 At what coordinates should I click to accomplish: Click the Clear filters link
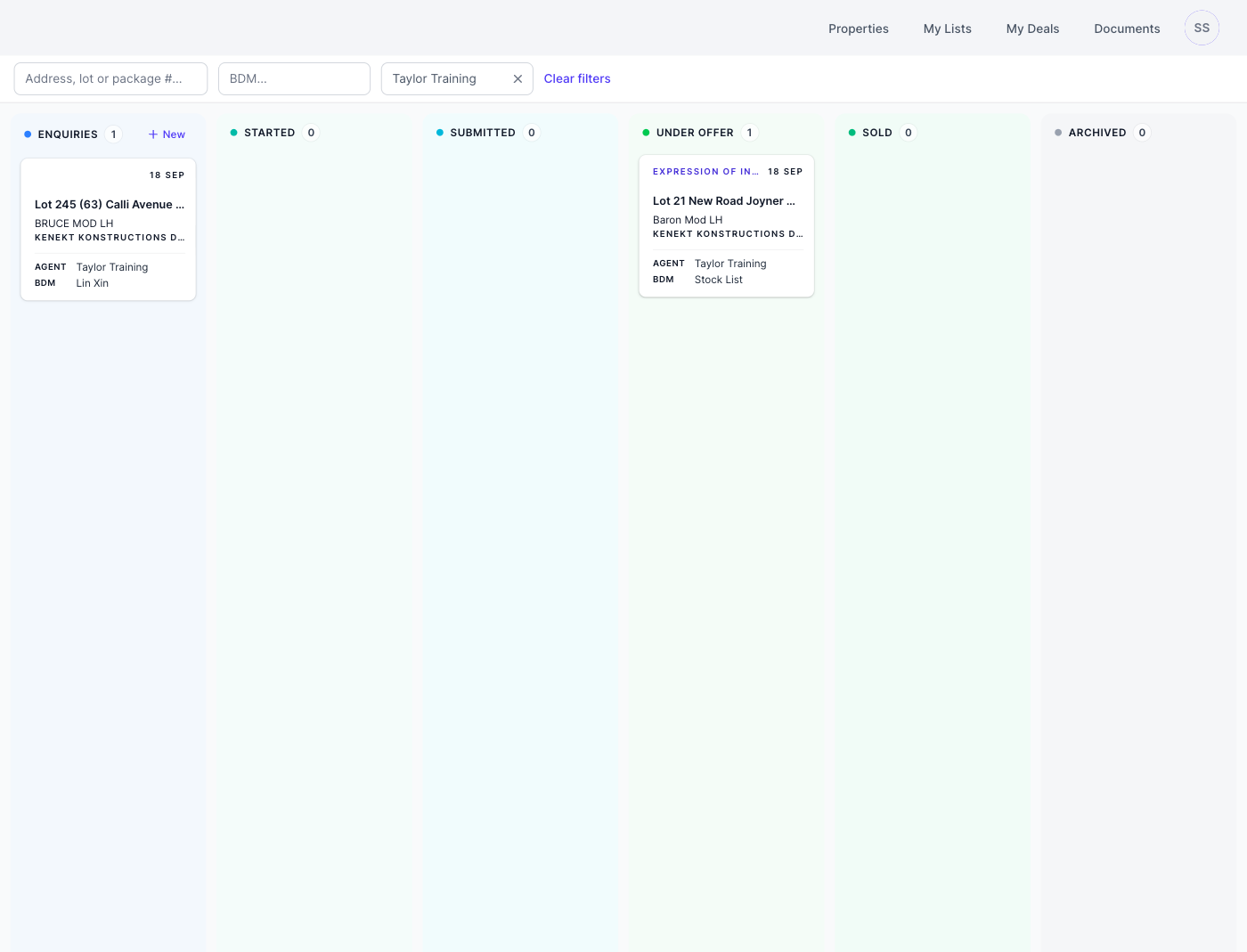577,78
